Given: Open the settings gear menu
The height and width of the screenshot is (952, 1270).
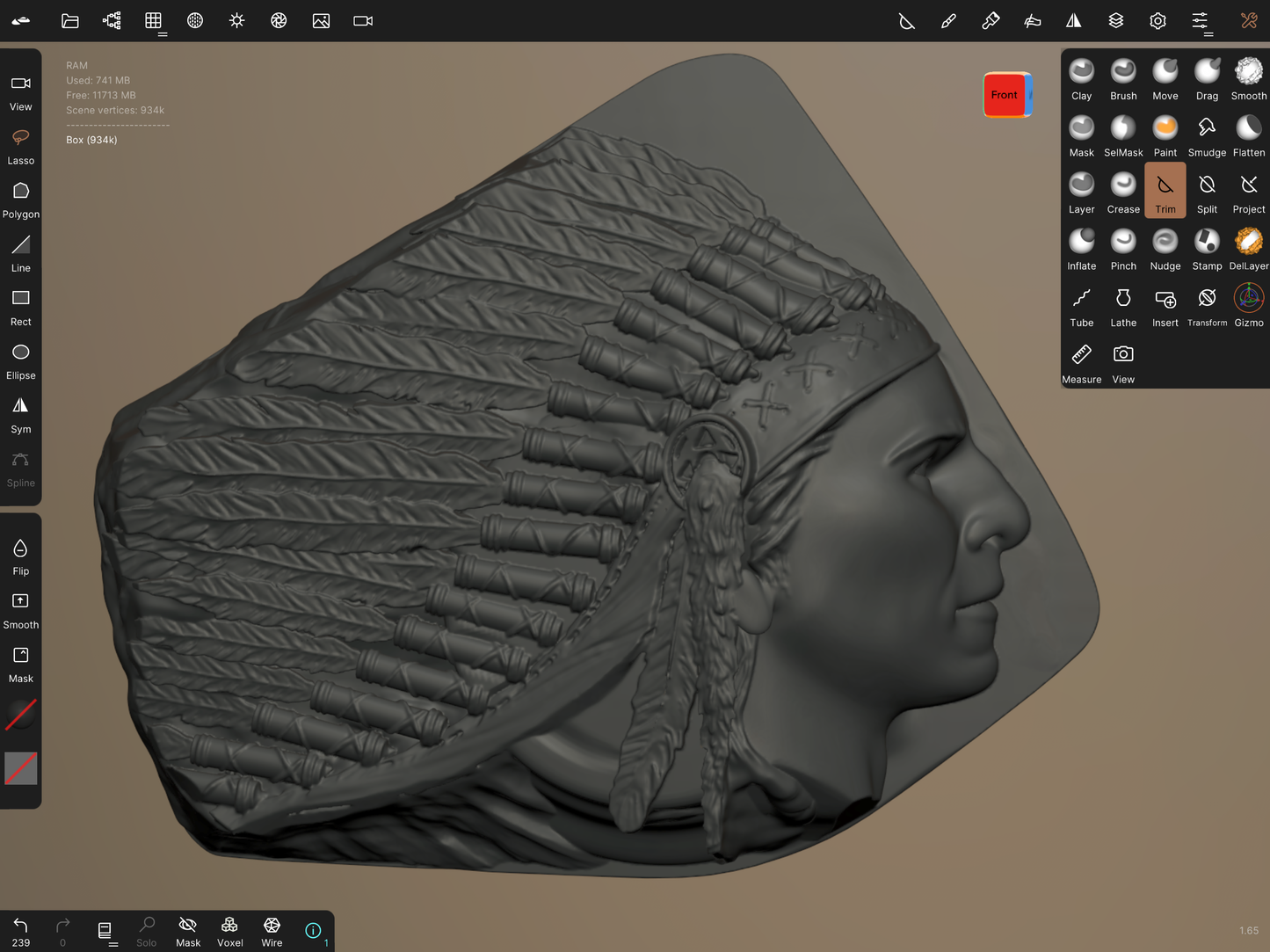Looking at the screenshot, I should [x=1158, y=21].
